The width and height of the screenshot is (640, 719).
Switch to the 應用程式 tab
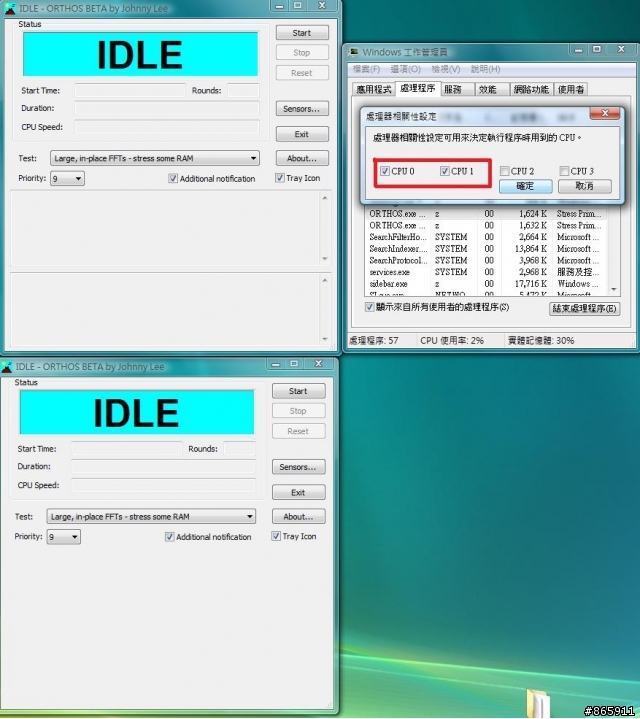tap(374, 89)
